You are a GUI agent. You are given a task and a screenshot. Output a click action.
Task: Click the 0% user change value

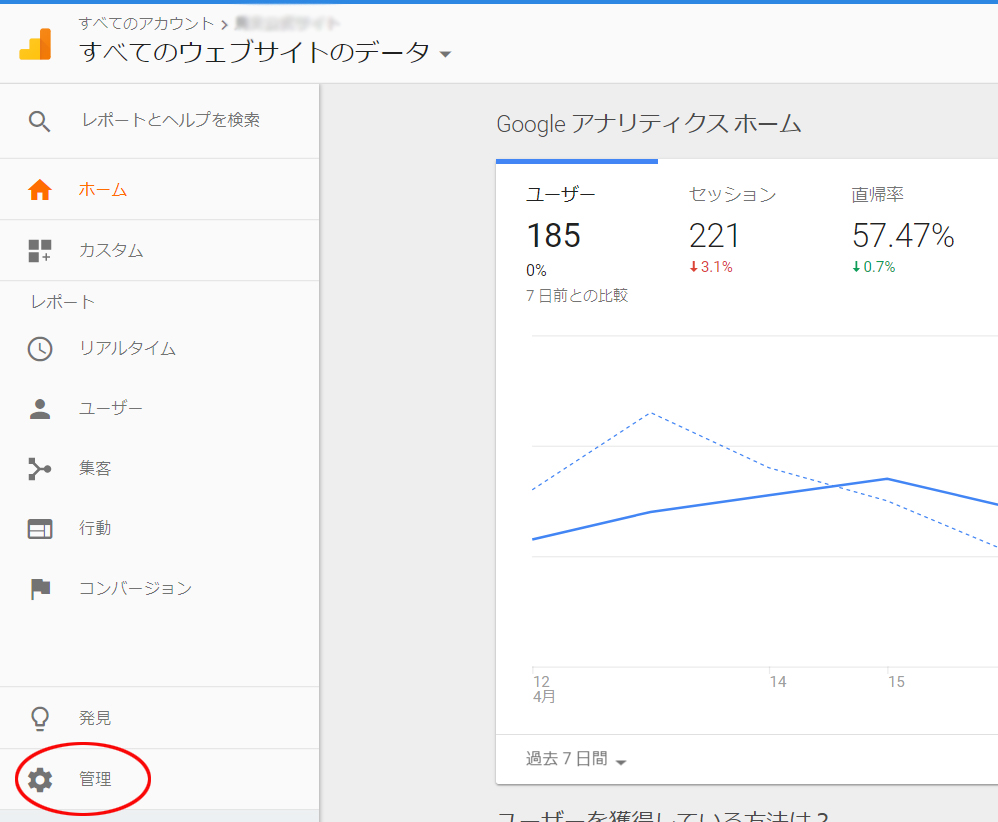click(536, 271)
